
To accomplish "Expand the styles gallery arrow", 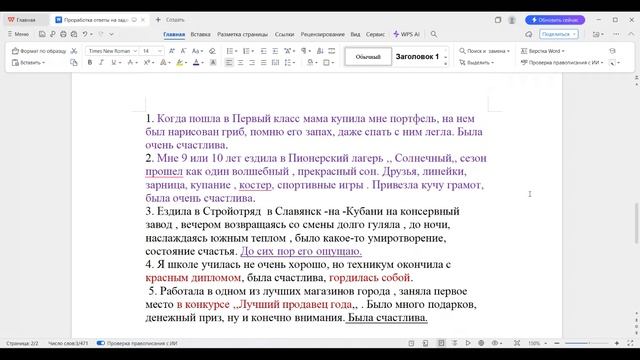I will pyautogui.click(x=445, y=64).
